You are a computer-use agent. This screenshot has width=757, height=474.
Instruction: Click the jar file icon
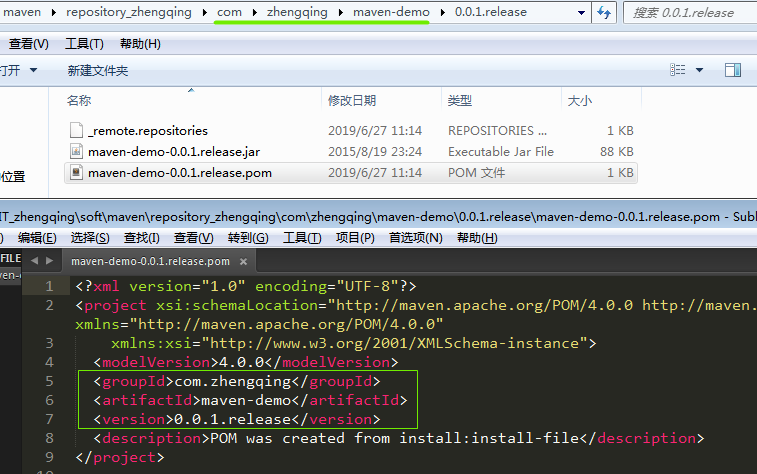76,152
